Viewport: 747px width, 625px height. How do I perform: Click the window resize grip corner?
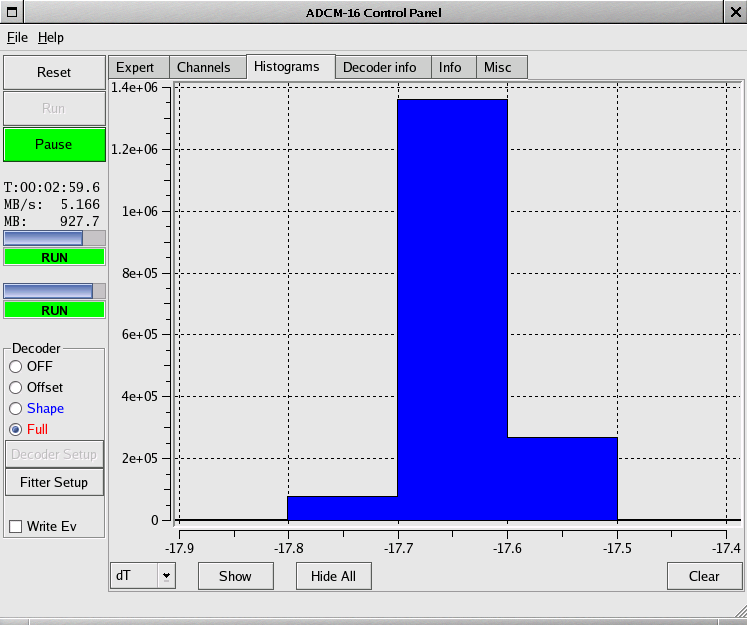click(740, 612)
